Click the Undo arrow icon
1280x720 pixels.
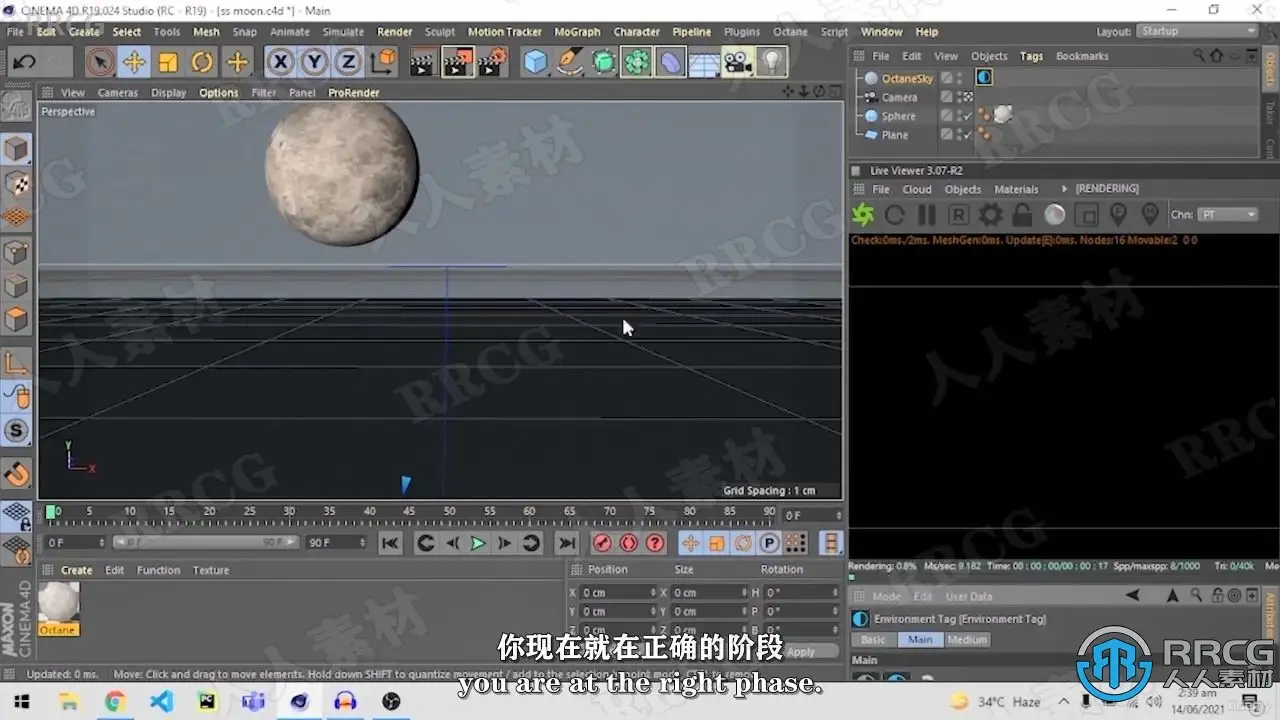tap(25, 63)
